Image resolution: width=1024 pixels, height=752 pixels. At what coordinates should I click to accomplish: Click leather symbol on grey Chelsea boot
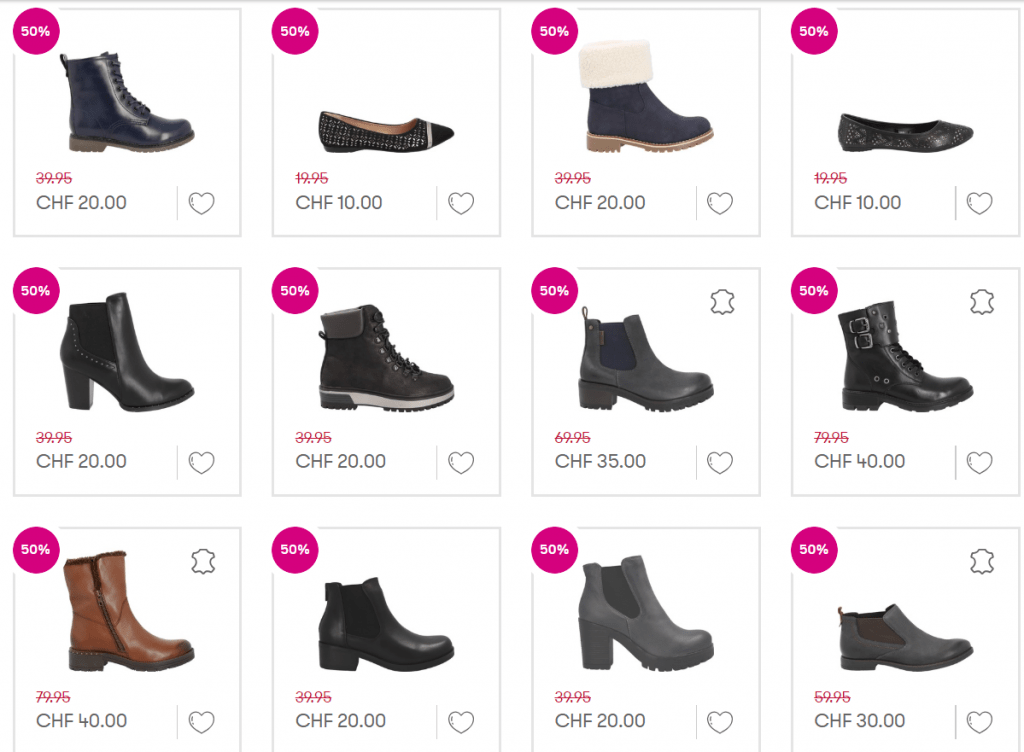[x=723, y=302]
